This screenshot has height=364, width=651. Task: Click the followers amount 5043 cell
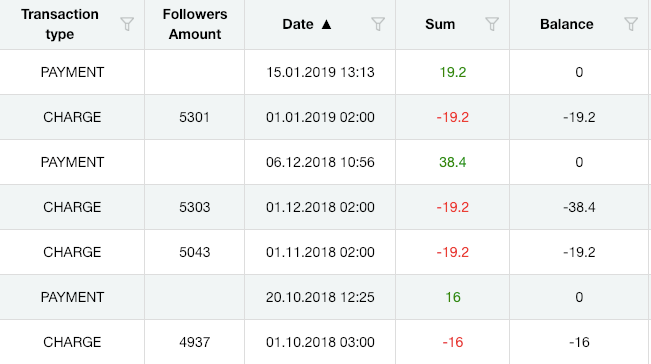195,252
